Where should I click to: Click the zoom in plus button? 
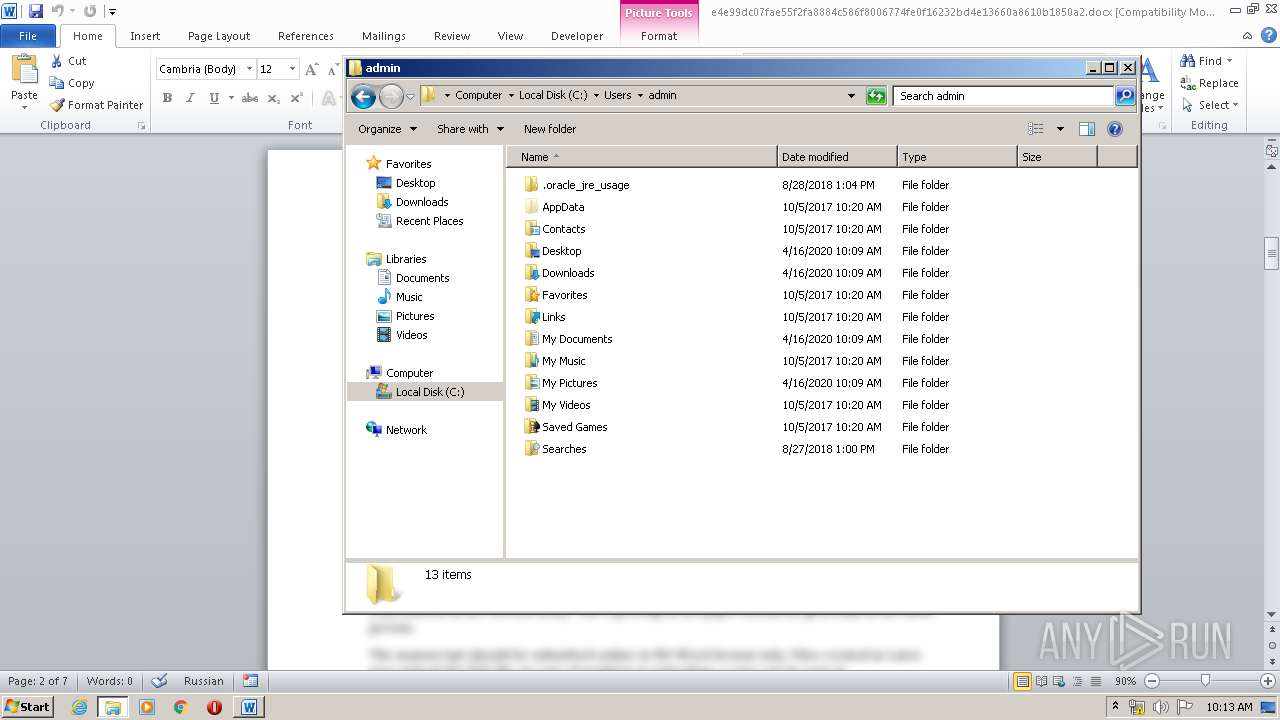[x=1268, y=681]
